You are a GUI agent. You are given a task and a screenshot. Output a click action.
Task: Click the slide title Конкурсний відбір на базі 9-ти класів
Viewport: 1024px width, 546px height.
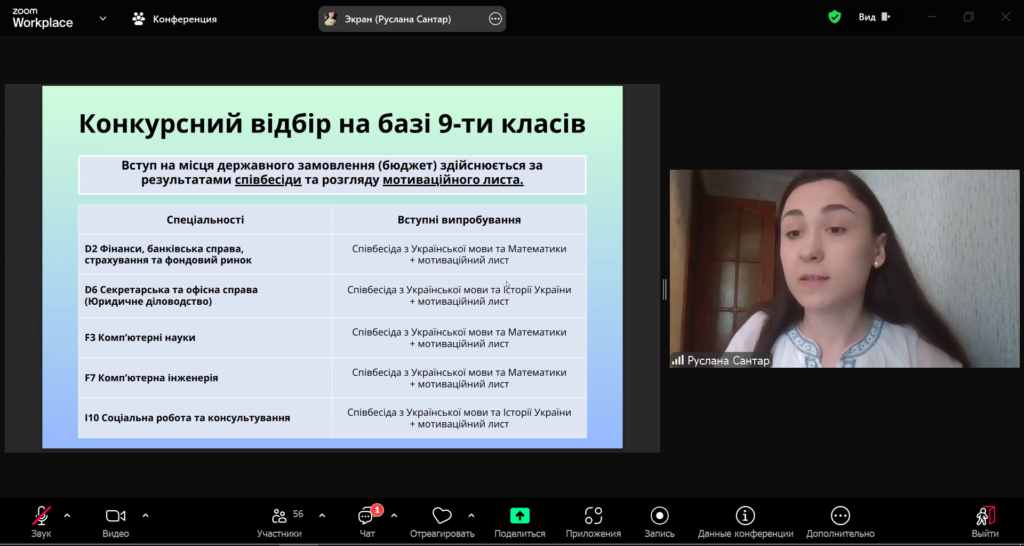332,123
